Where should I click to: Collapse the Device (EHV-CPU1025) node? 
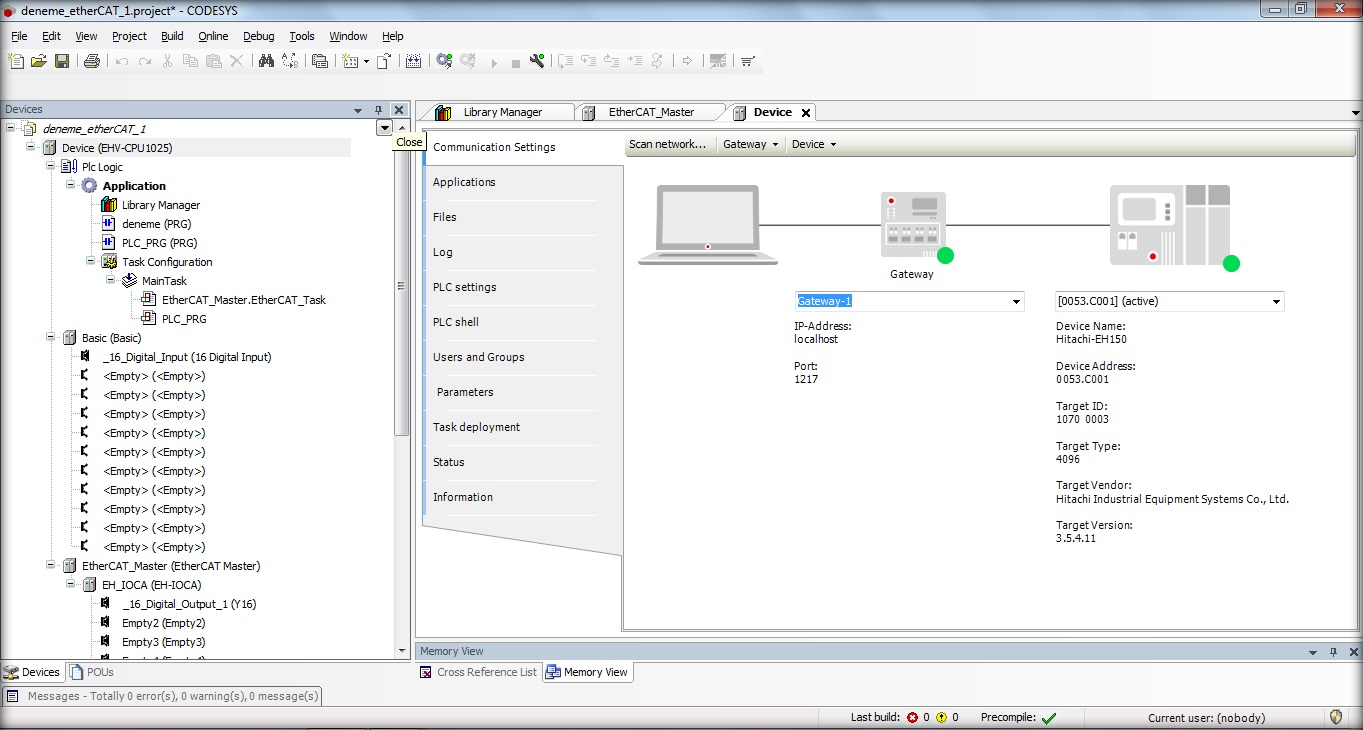pos(31,147)
